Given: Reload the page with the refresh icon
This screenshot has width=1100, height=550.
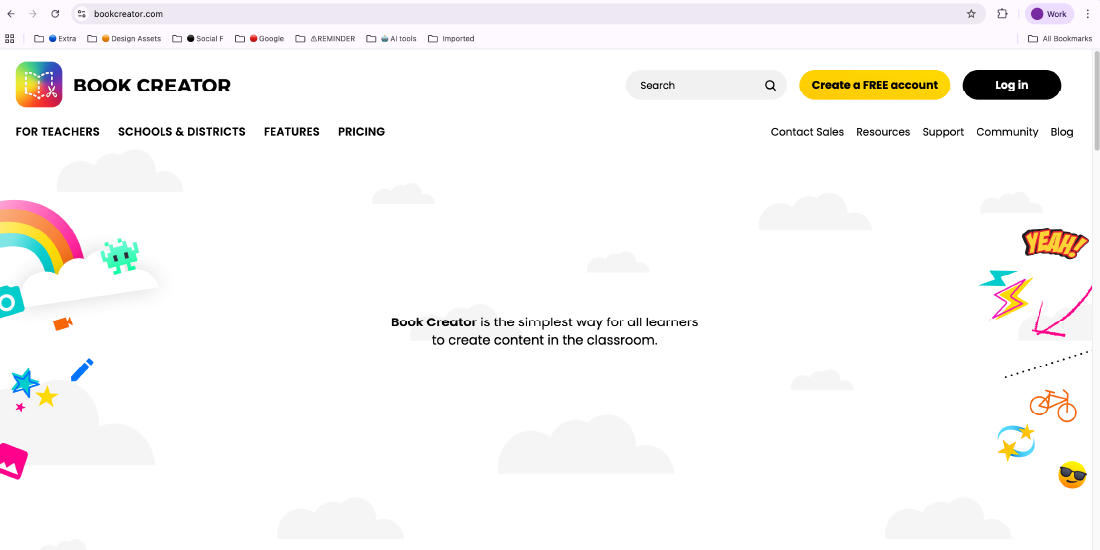Looking at the screenshot, I should pos(55,14).
